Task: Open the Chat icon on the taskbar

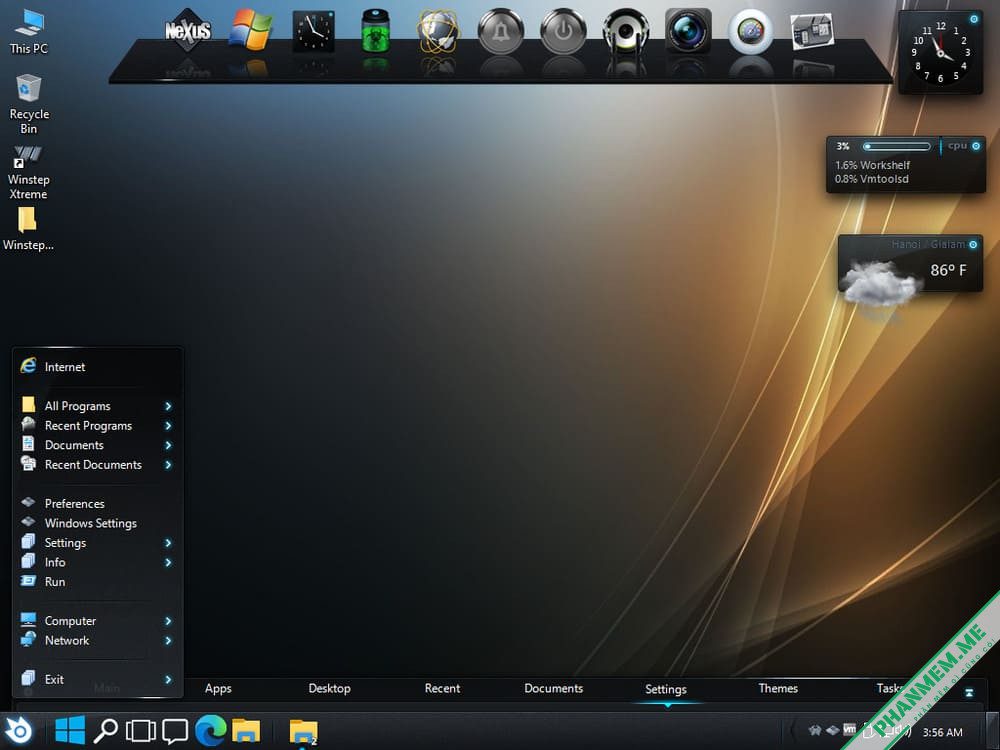Action: pos(175,731)
